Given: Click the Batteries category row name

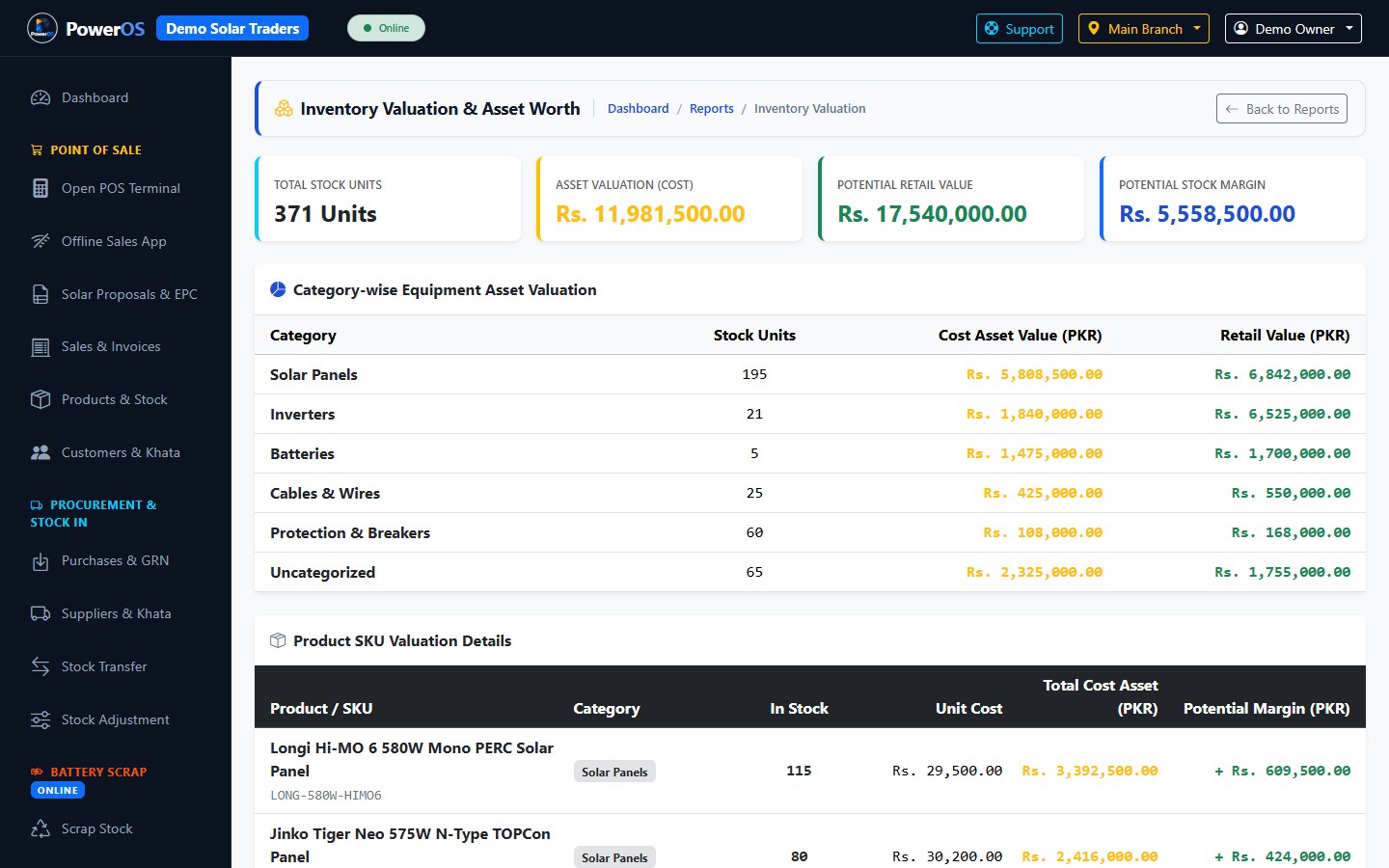Looking at the screenshot, I should coord(302,453).
